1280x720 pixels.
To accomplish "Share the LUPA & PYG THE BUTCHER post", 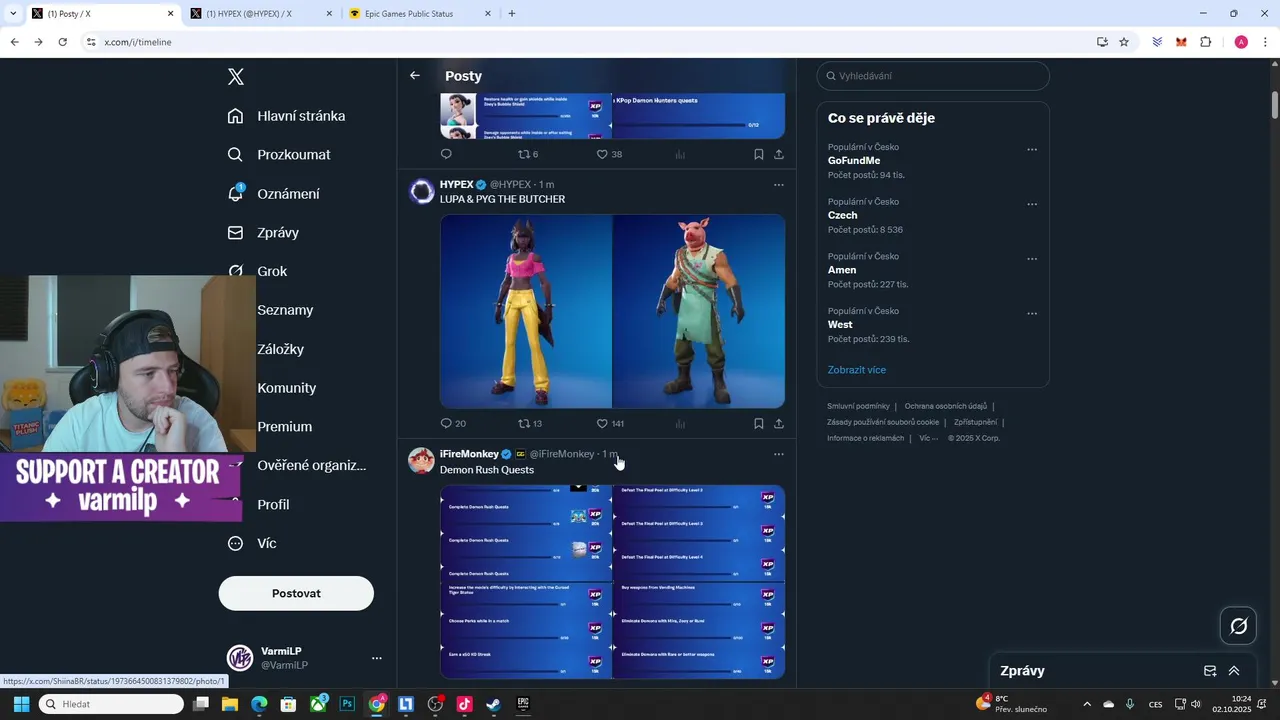I will 779,423.
